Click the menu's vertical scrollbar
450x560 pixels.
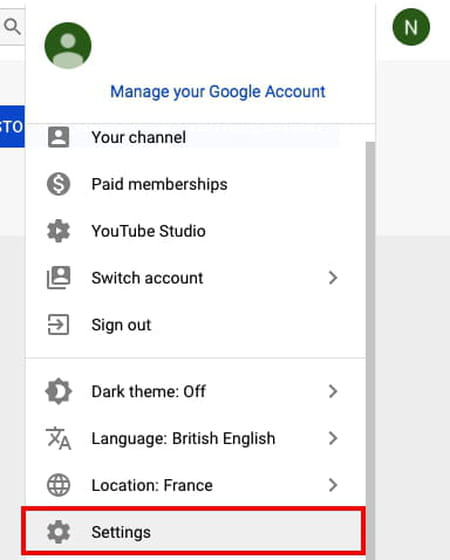coord(370,350)
